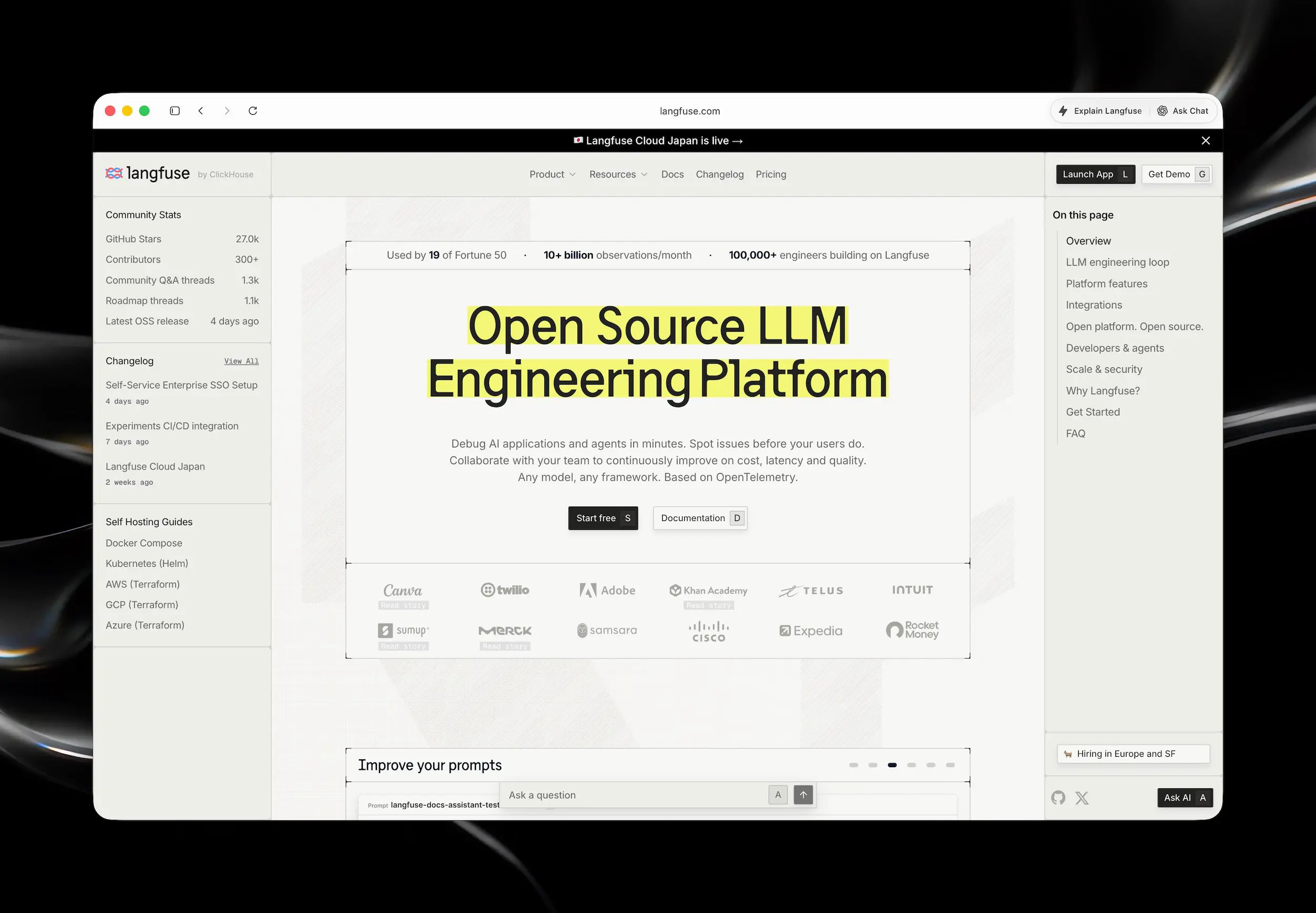1316x913 pixels.
Task: Open the Pricing nav item
Action: 771,175
